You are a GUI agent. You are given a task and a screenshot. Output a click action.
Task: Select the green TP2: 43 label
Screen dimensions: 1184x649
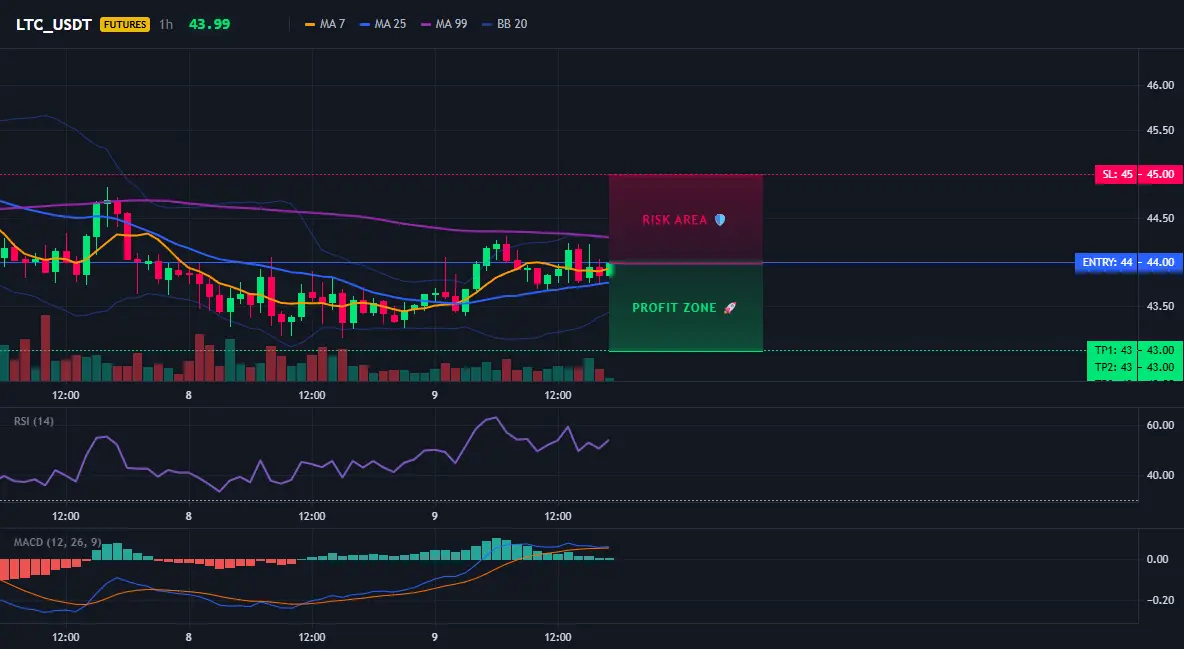1113,367
